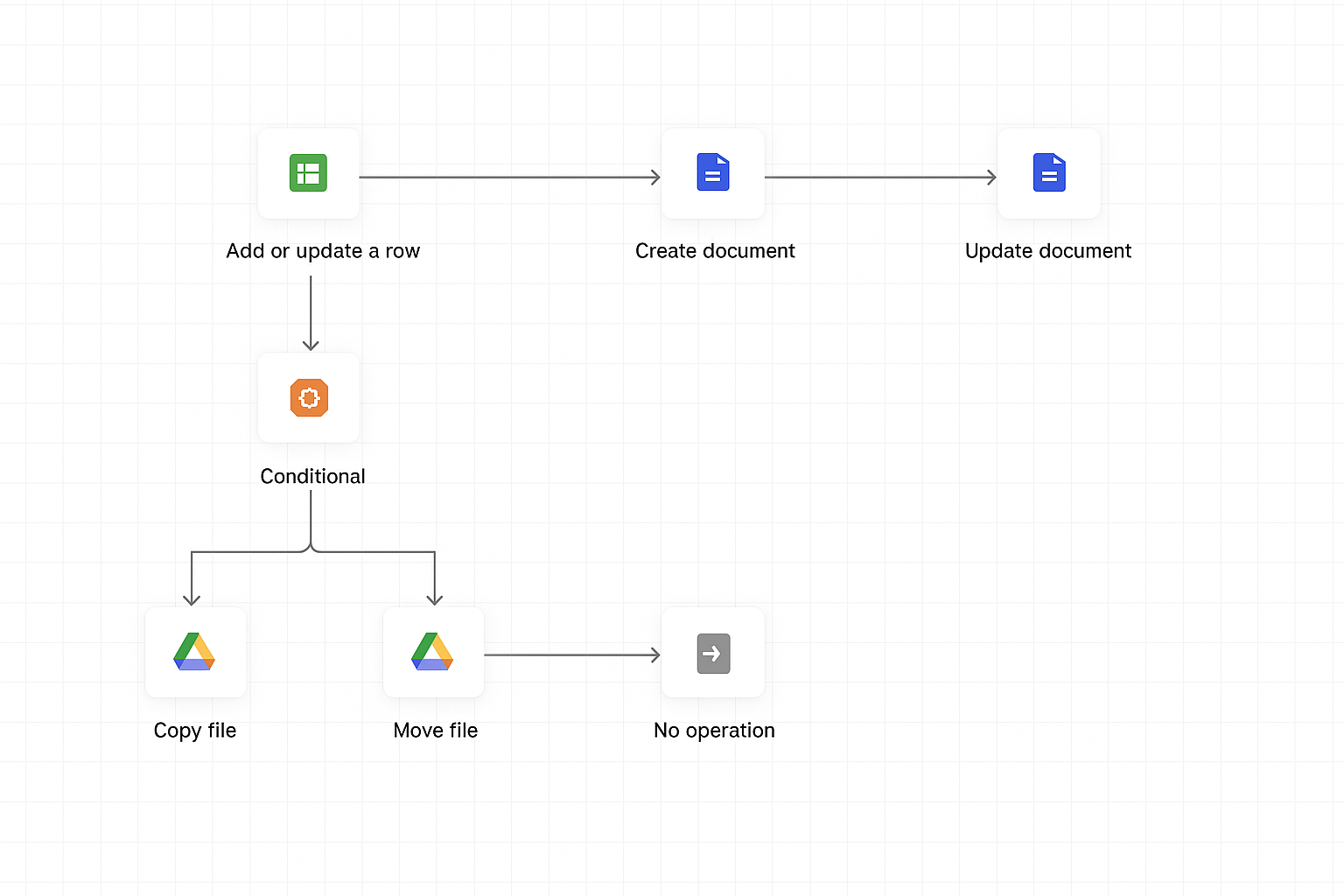Click the "Update document" label

point(1048,251)
